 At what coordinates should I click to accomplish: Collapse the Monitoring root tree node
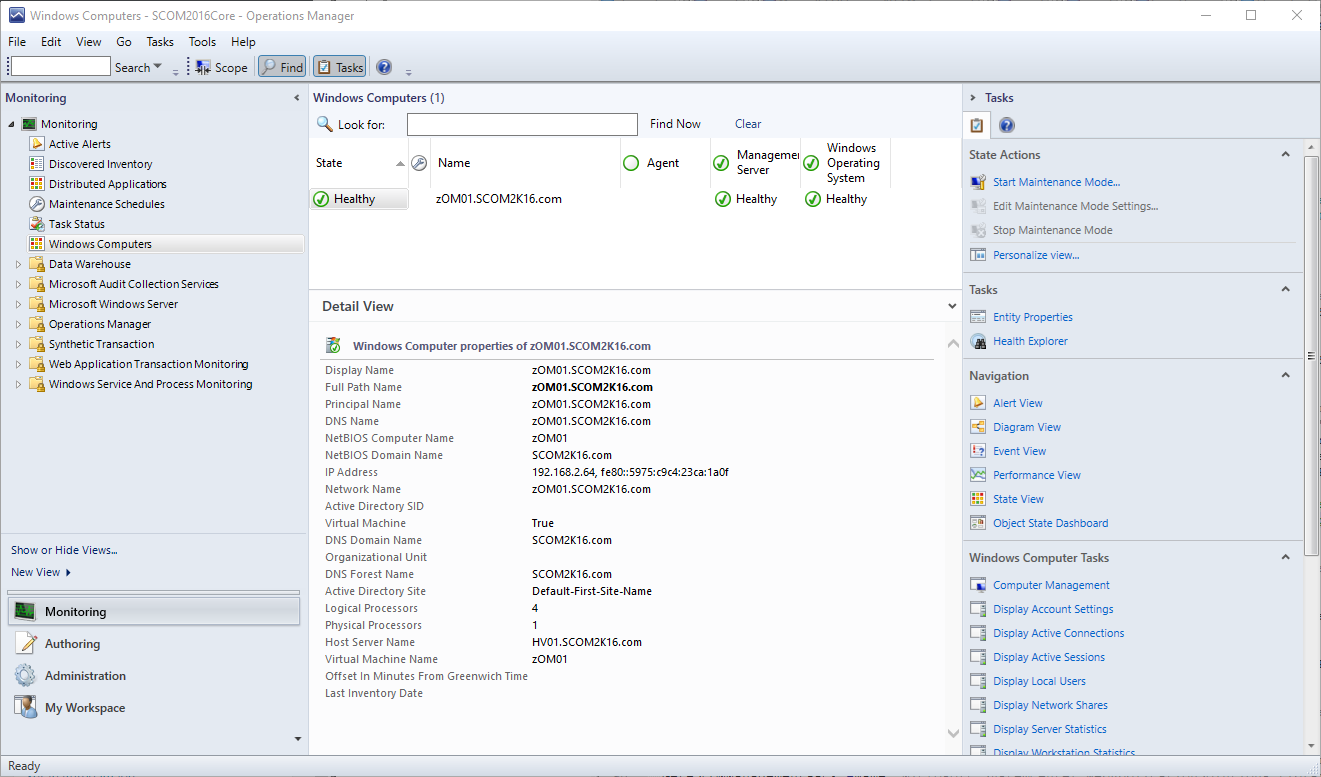12,124
